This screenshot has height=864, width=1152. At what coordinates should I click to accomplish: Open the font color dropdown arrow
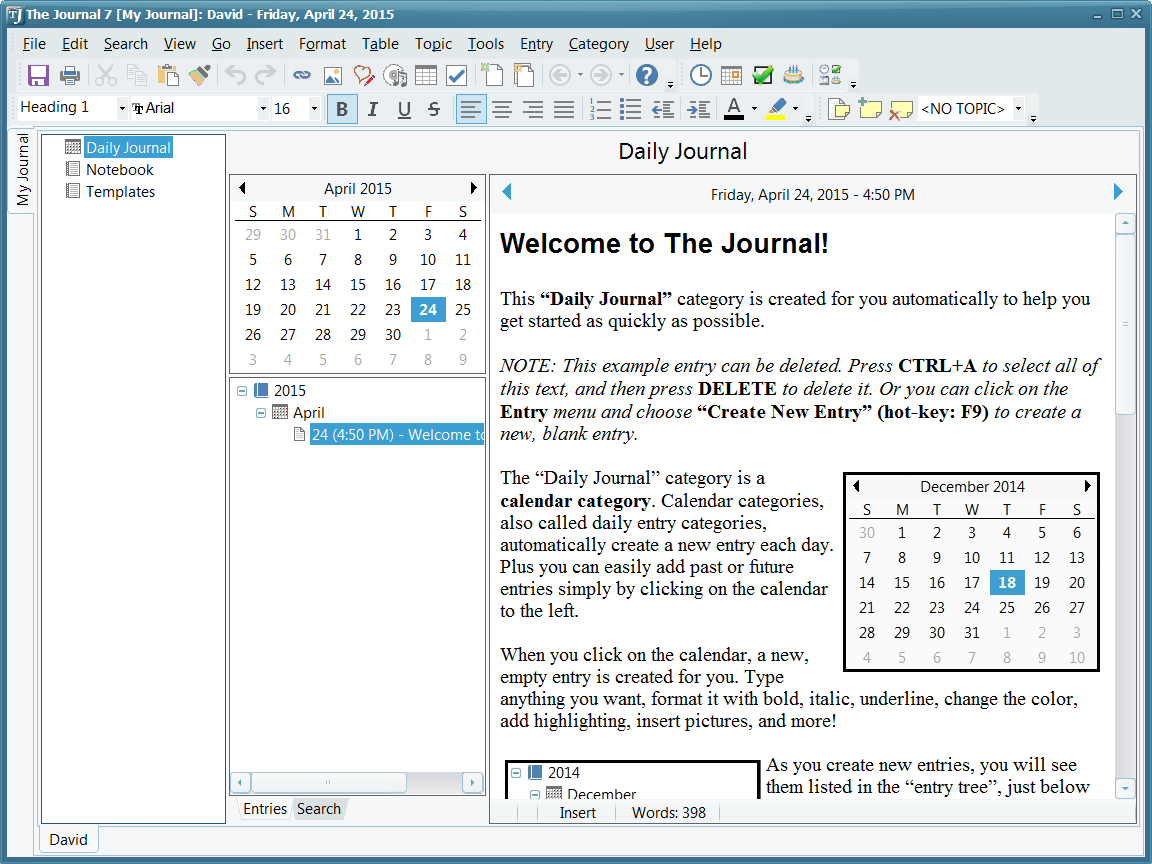tap(754, 109)
